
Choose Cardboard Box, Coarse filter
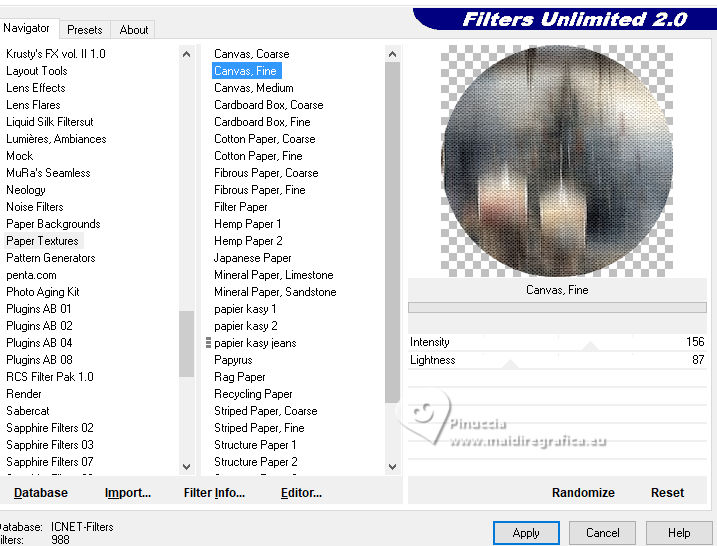coord(268,105)
